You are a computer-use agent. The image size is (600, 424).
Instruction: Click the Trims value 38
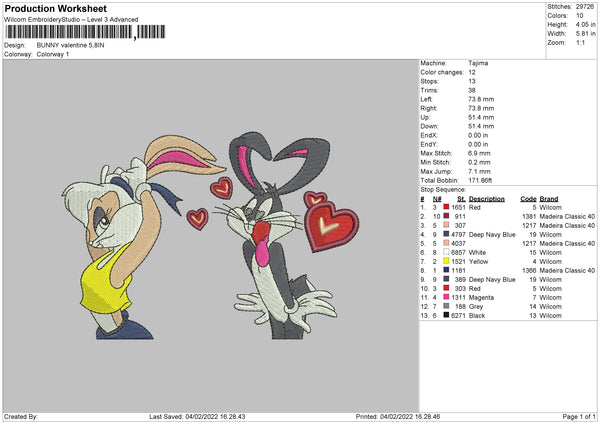pyautogui.click(x=472, y=91)
